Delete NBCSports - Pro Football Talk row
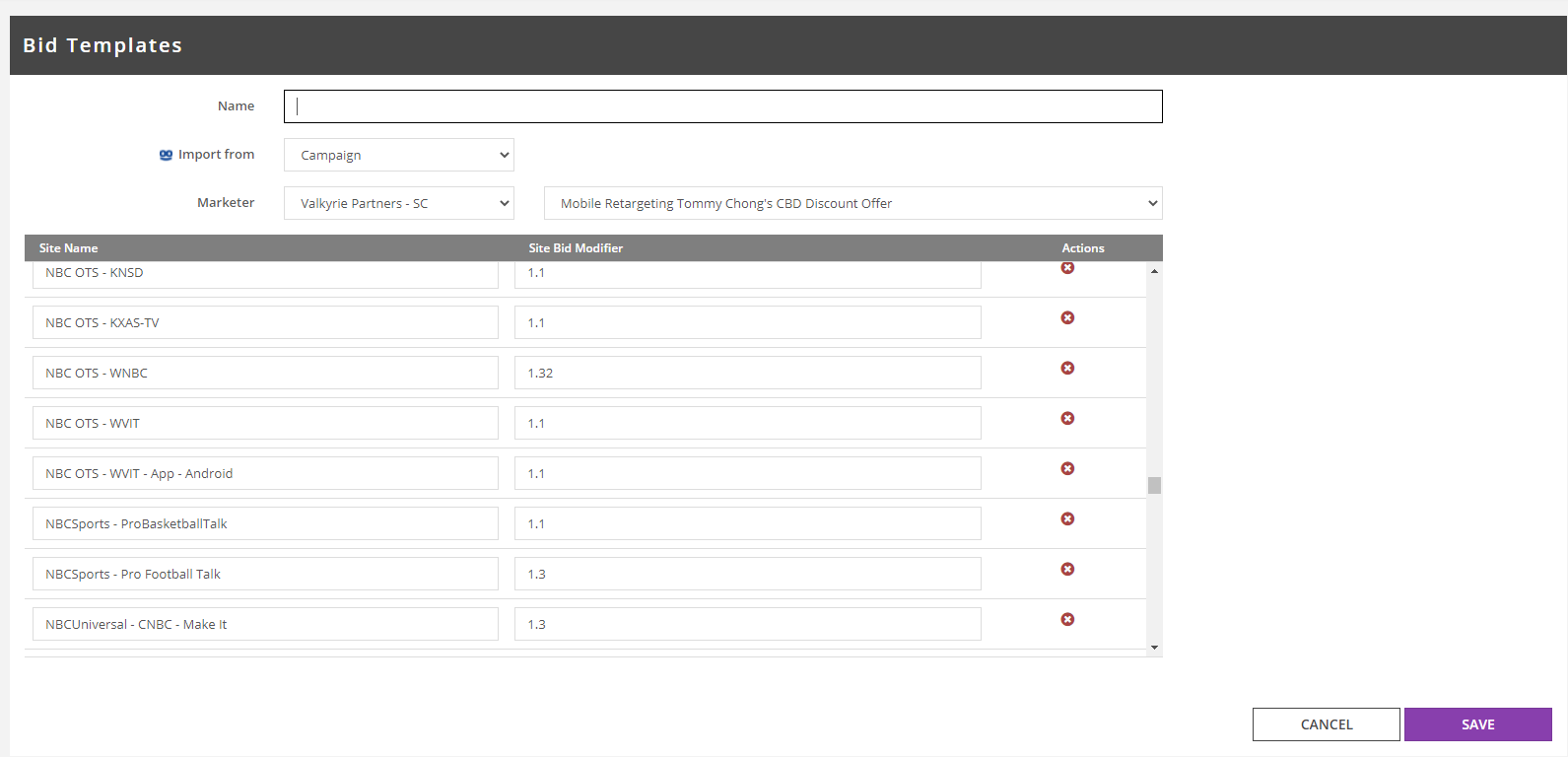The width and height of the screenshot is (1568, 757). tap(1067, 569)
